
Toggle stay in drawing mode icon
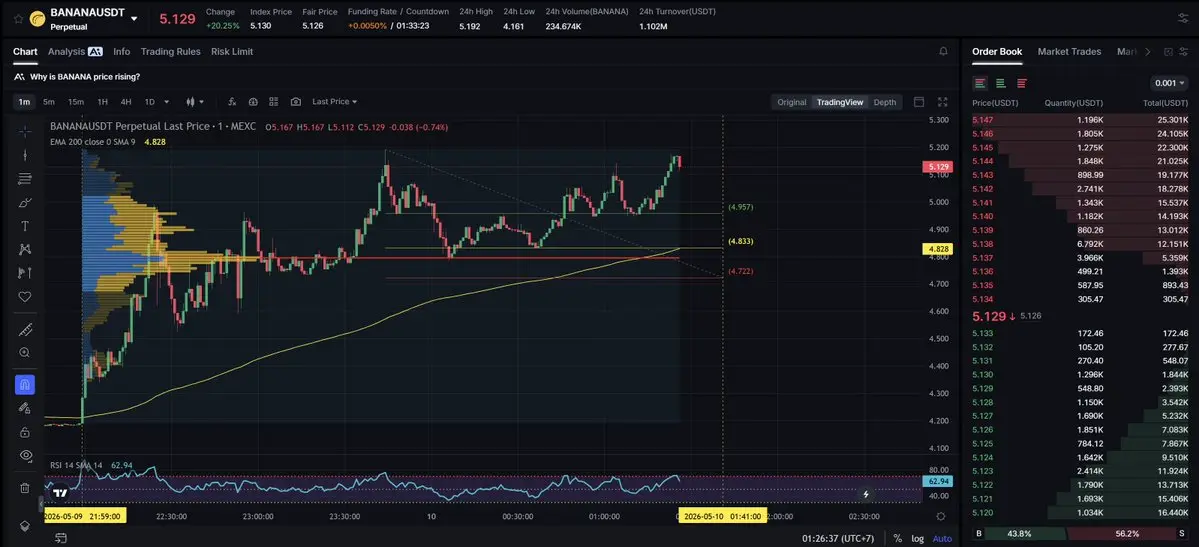[x=24, y=409]
